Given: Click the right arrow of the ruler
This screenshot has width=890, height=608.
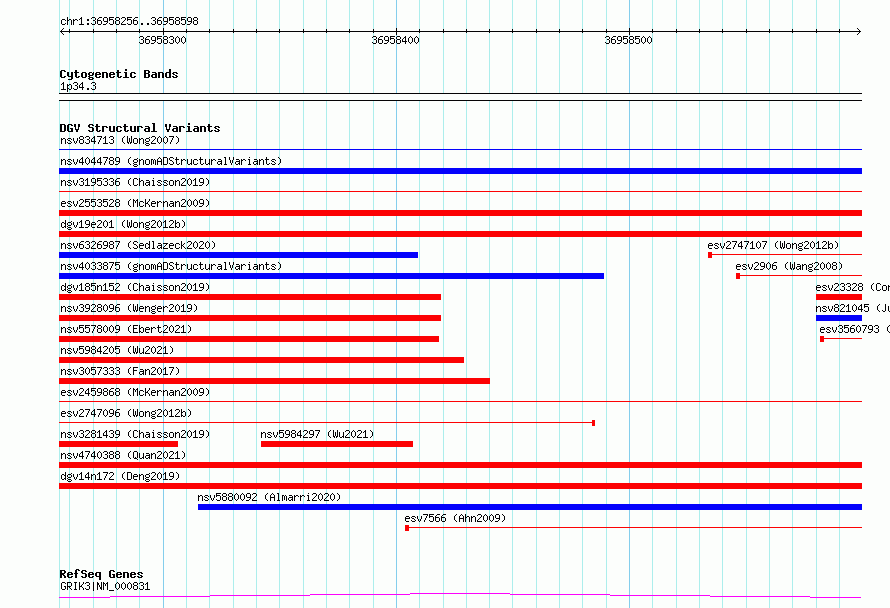Looking at the screenshot, I should (859, 32).
